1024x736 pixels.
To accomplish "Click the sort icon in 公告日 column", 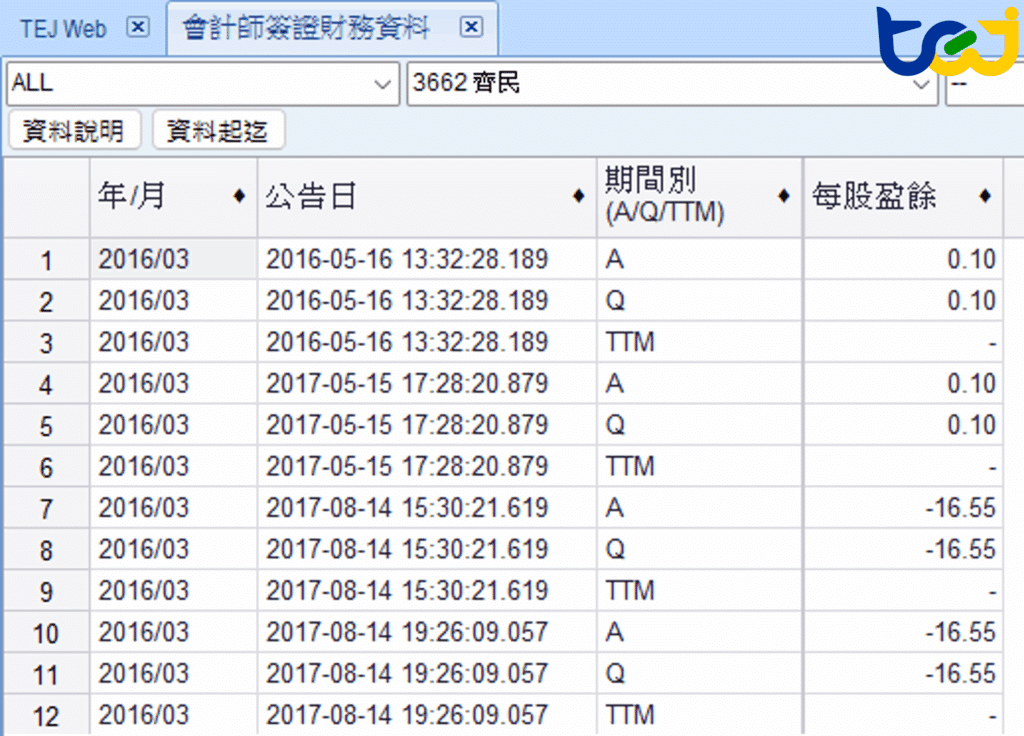I will pos(578,197).
